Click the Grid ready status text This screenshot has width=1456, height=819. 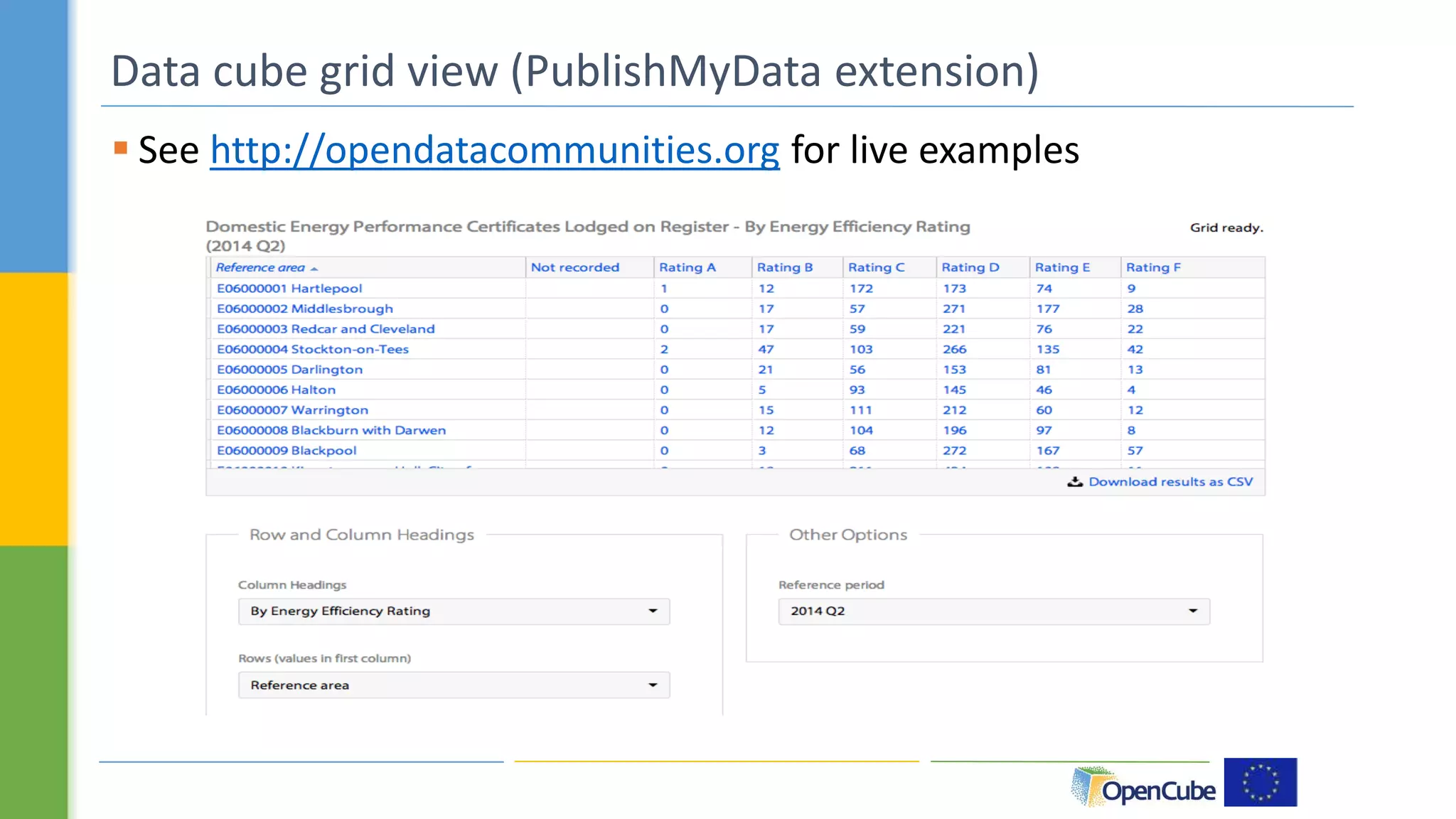tap(1226, 227)
